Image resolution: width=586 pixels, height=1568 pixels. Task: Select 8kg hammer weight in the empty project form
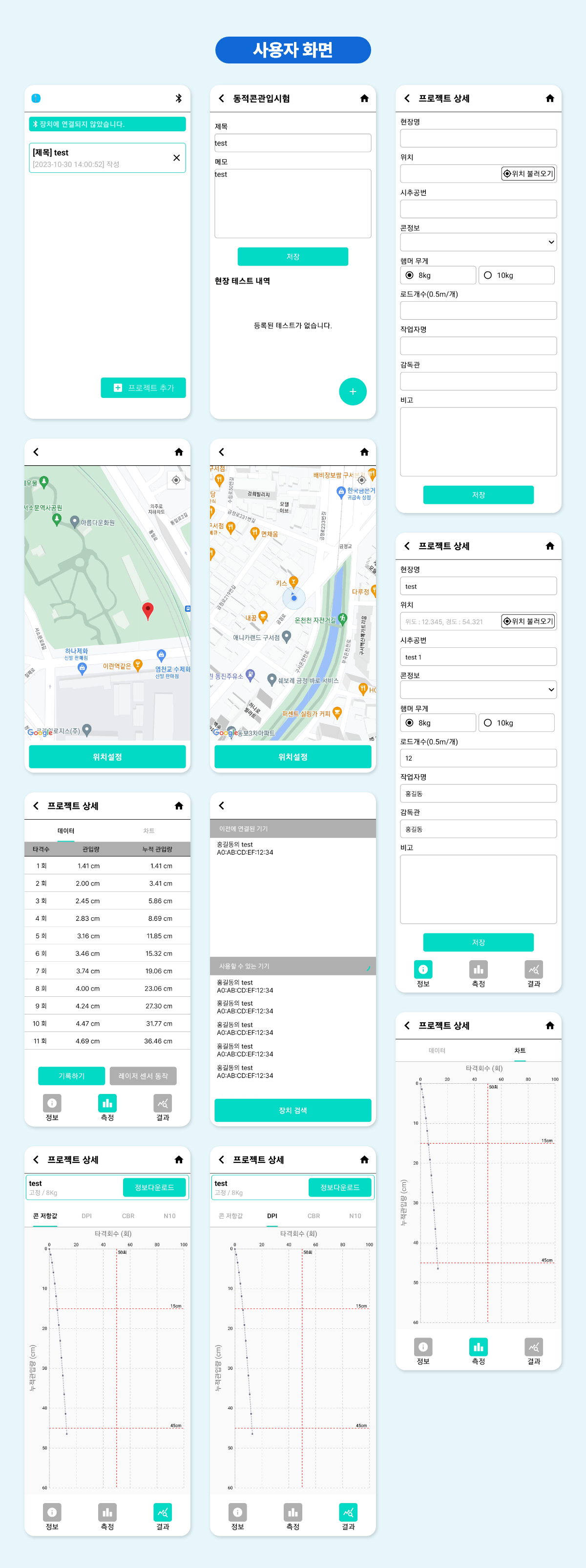click(409, 275)
